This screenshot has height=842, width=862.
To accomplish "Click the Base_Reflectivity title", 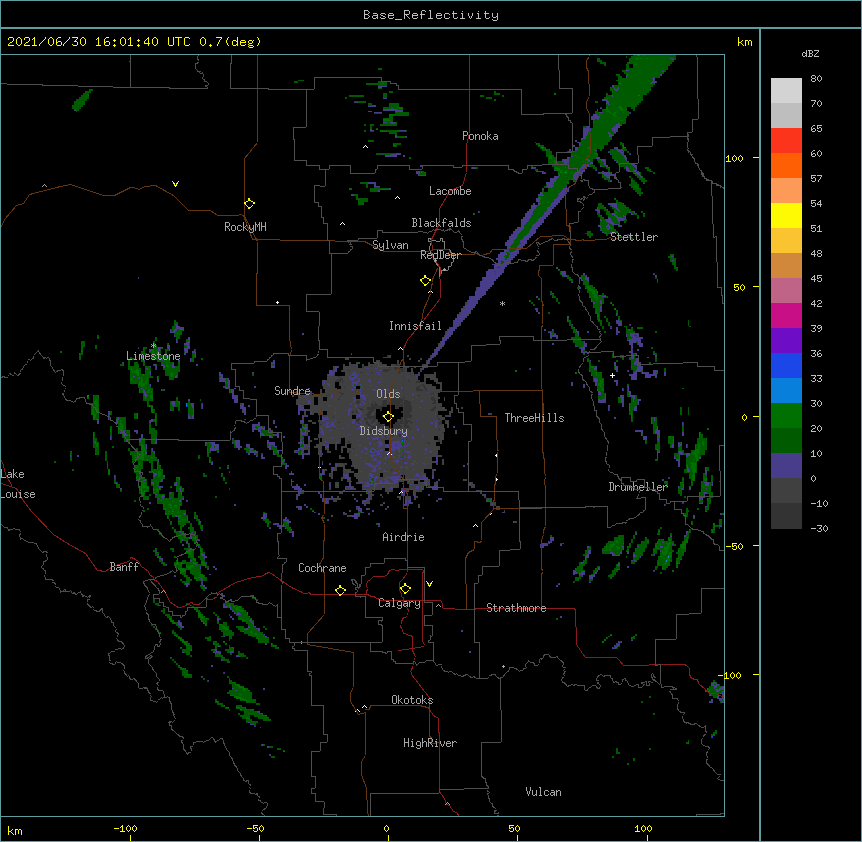I will tap(431, 15).
